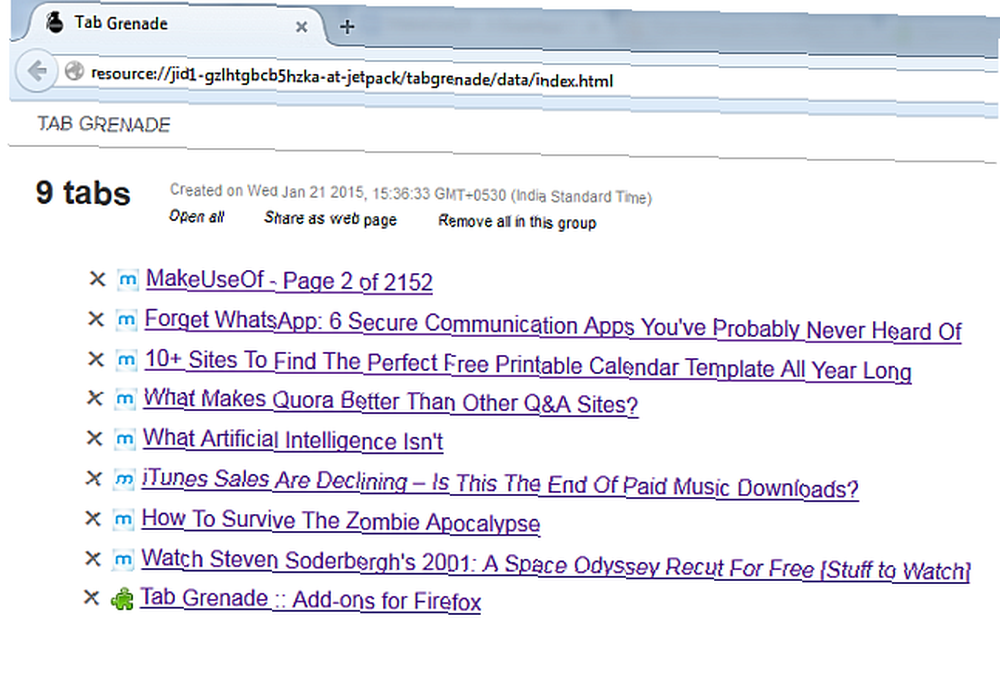Remove the Steven Soderbergh's 2001 entry
Image resolution: width=1000 pixels, height=678 pixels.
[92, 559]
